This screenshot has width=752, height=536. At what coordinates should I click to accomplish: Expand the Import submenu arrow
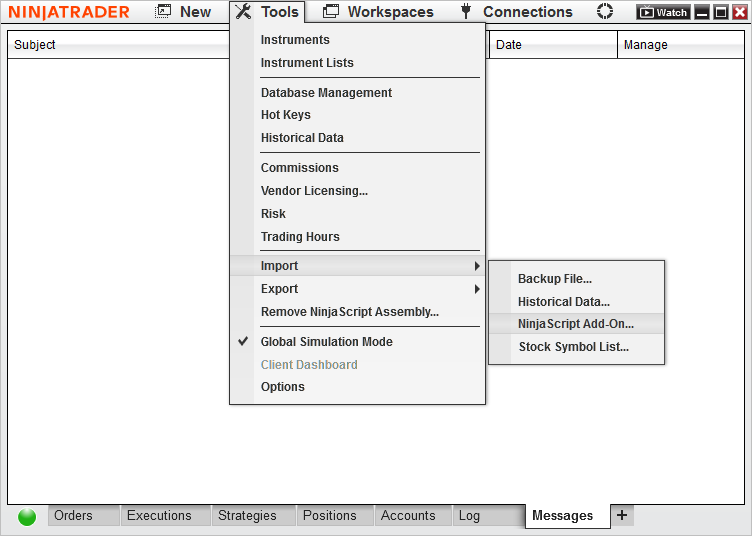[x=477, y=266]
